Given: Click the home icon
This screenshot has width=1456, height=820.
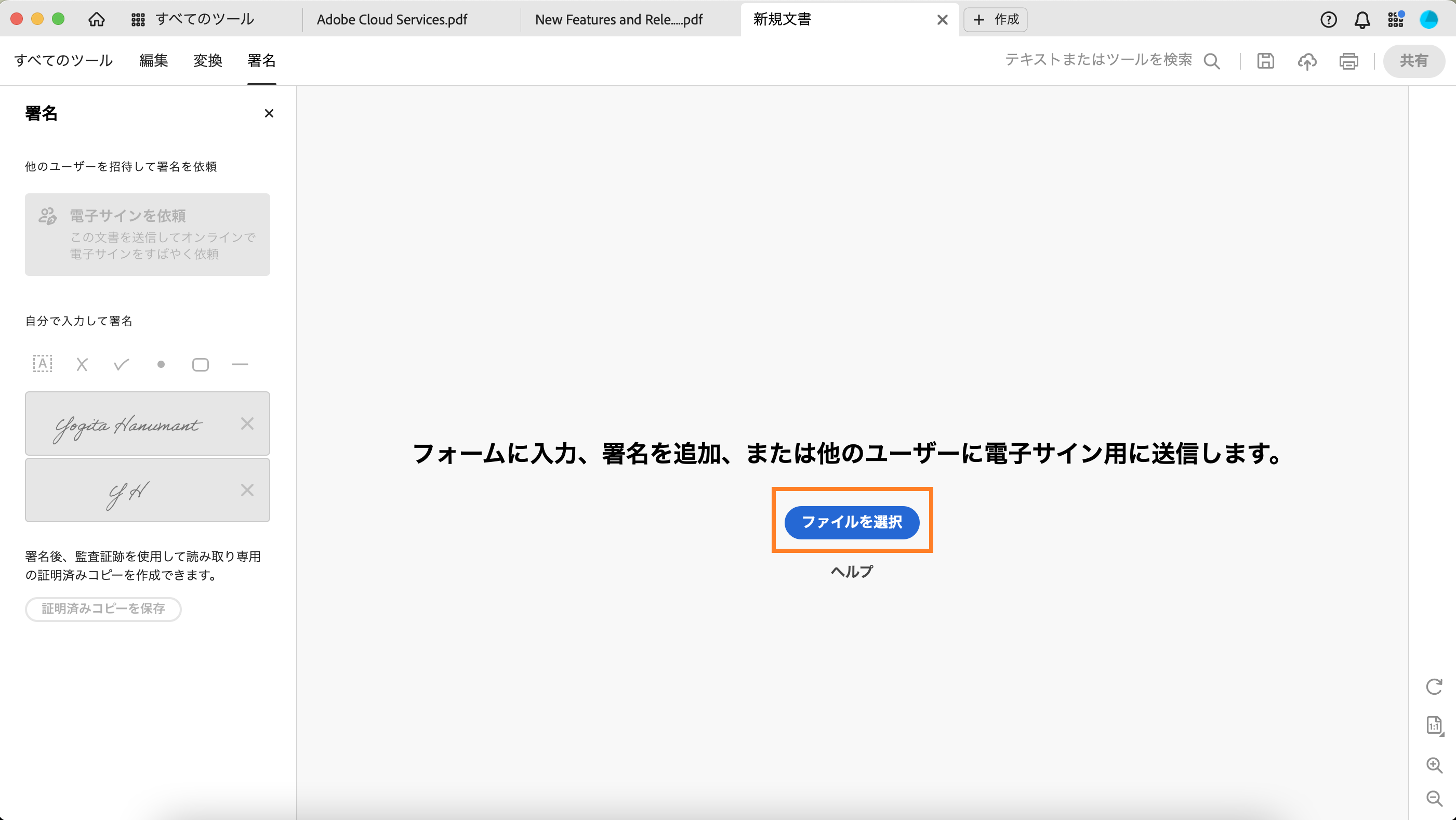Looking at the screenshot, I should [x=97, y=20].
